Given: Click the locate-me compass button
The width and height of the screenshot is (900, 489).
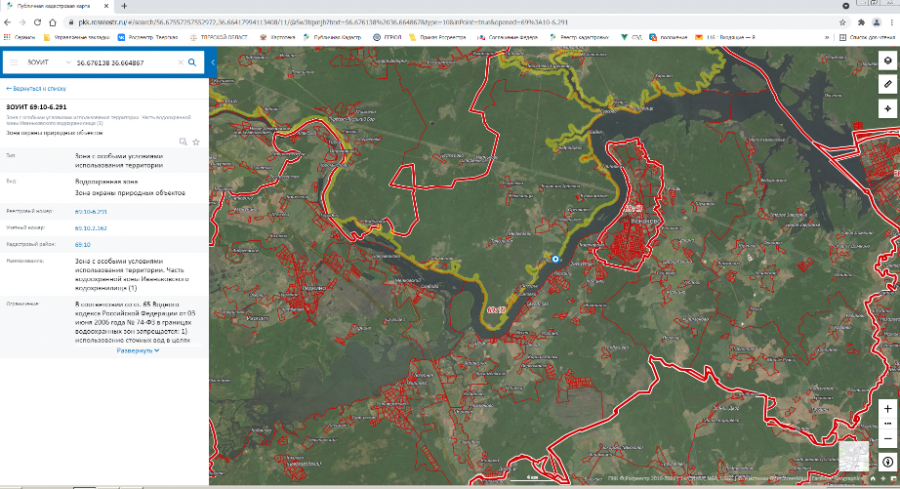Looking at the screenshot, I should coord(887,109).
